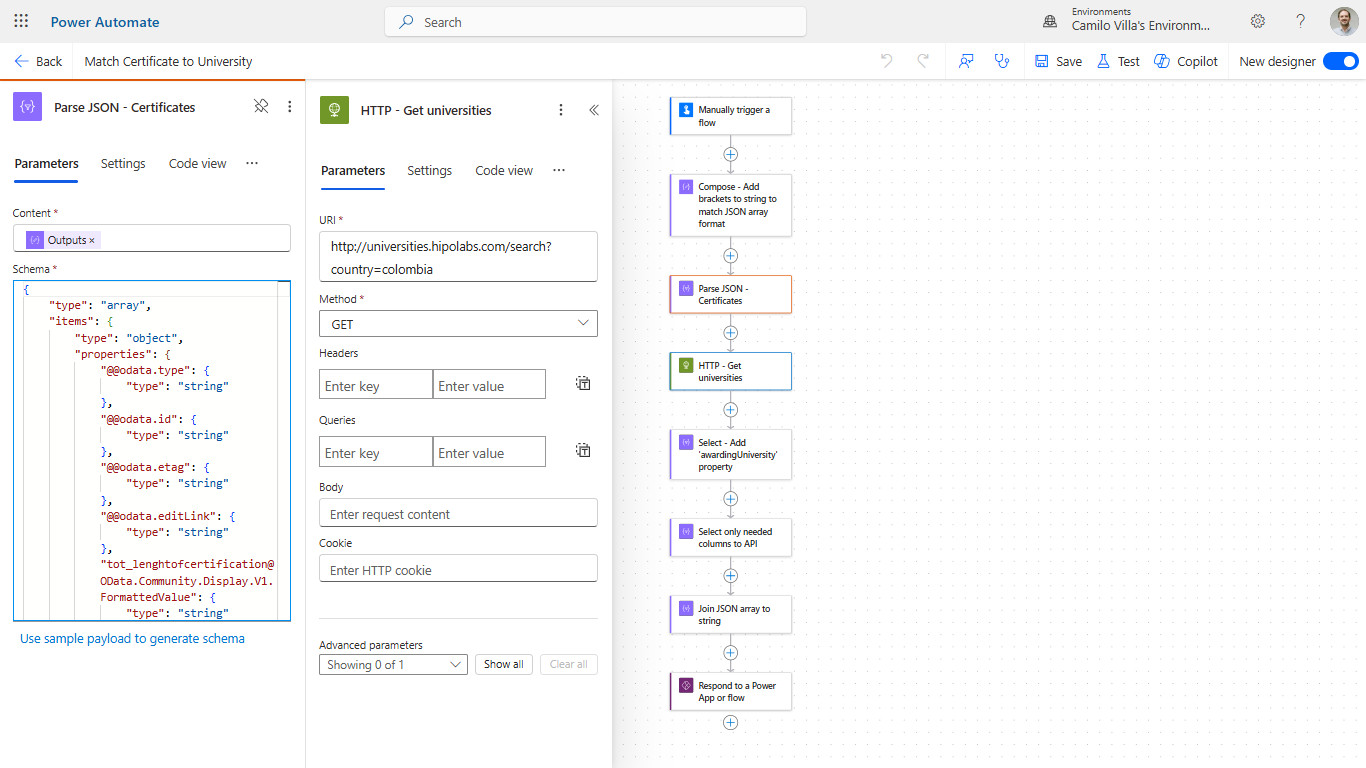Switch to Settings tab in Parse JSON panel
The height and width of the screenshot is (768, 1366).
point(123,163)
